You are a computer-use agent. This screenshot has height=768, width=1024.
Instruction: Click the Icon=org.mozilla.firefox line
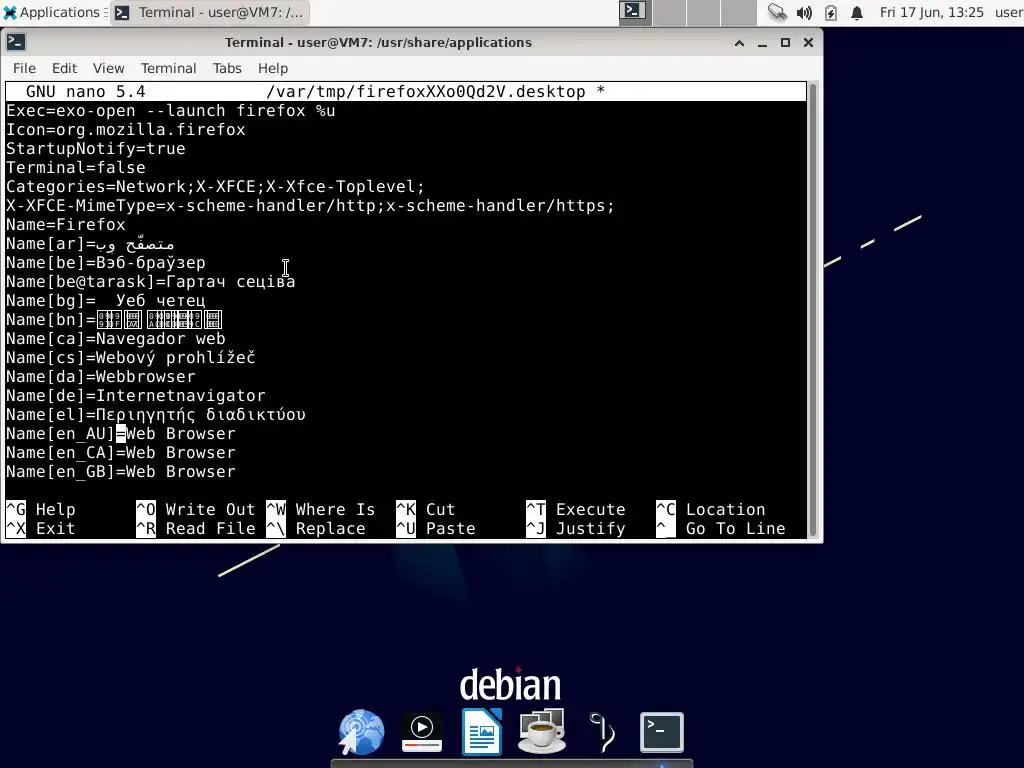click(125, 129)
